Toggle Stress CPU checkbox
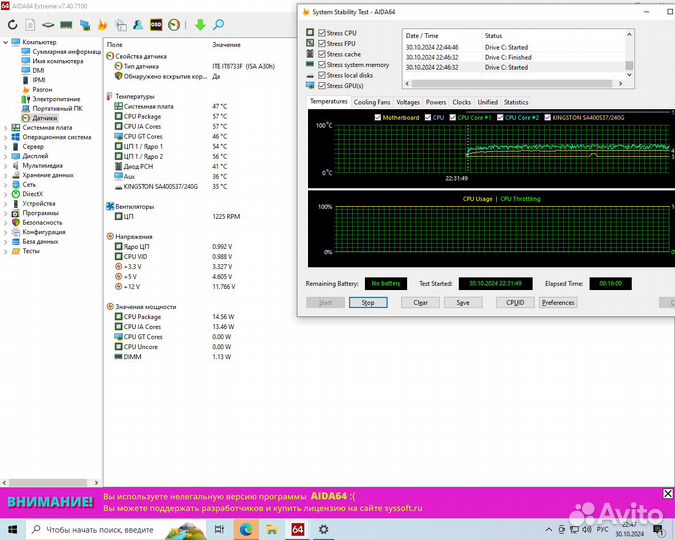Viewport: 675px width, 540px height. (x=322, y=33)
